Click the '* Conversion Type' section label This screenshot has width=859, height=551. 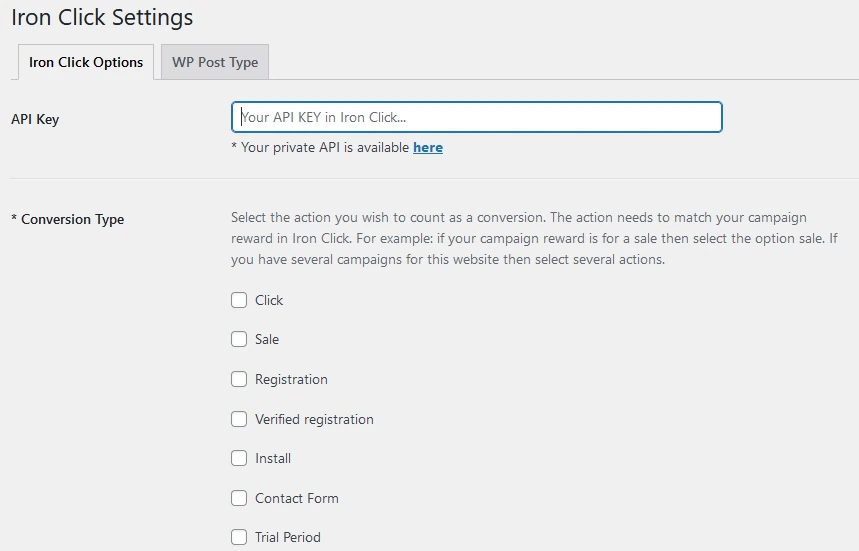click(67, 219)
